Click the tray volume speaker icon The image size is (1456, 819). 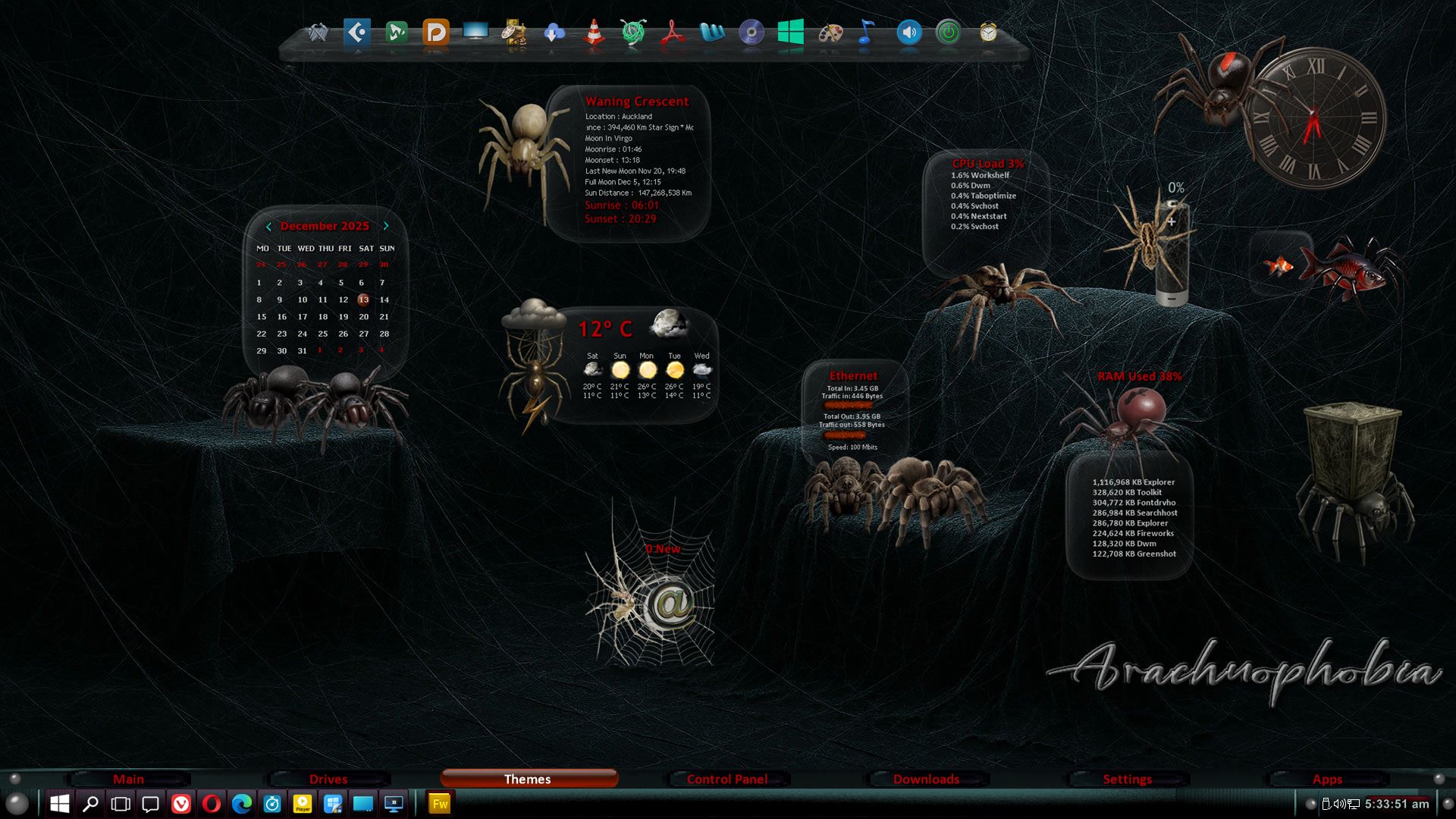[x=1338, y=804]
